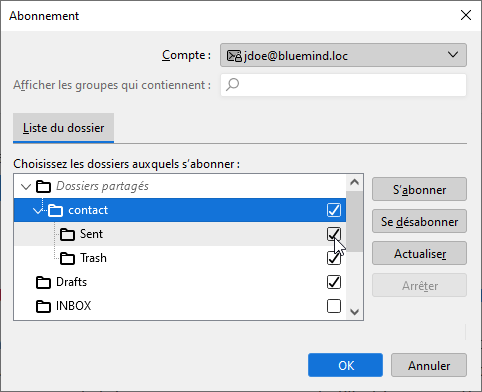The image size is (482, 392).
Task: Click the mail account icon beside jdoe@bluemind.loc
Action: coord(234,56)
